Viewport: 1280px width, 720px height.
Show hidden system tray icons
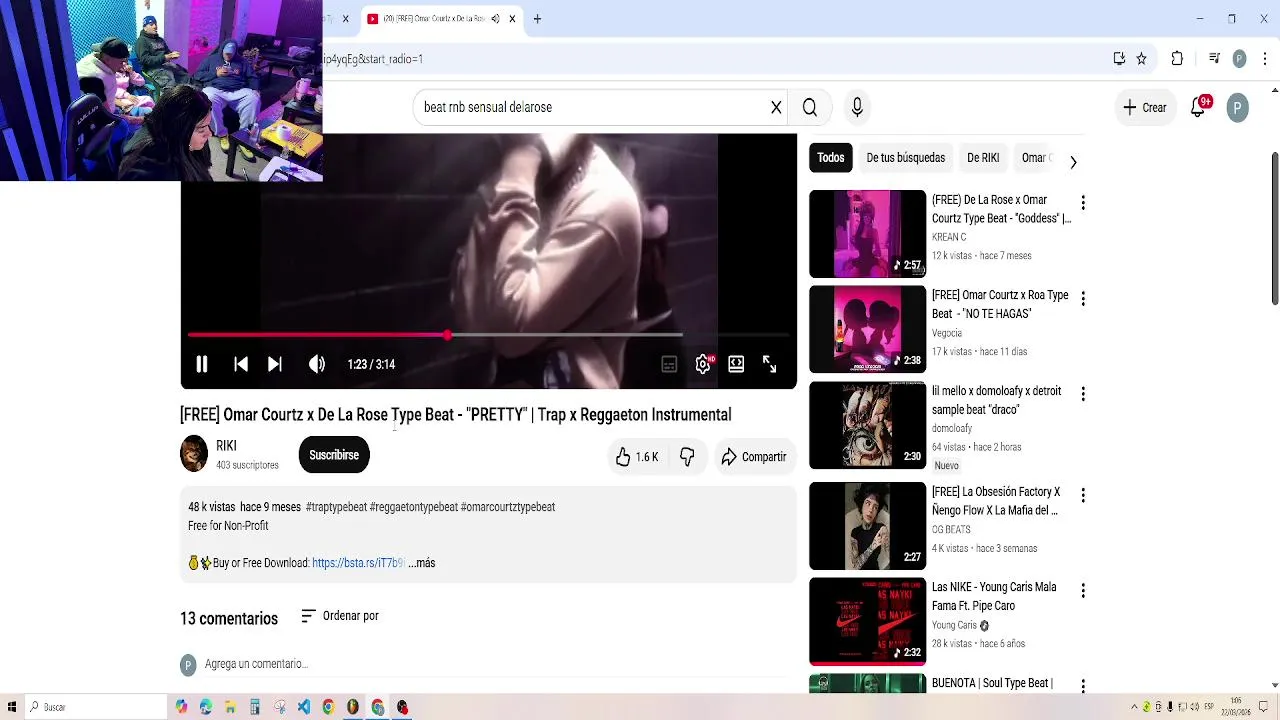pyautogui.click(x=1134, y=707)
